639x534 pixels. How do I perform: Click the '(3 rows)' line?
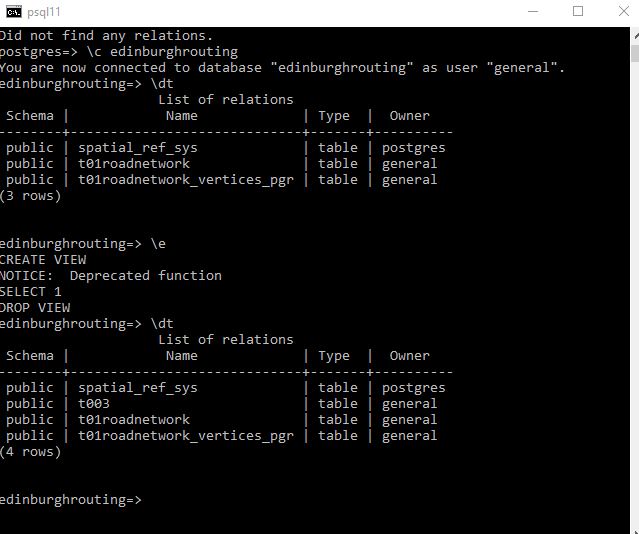coord(31,196)
